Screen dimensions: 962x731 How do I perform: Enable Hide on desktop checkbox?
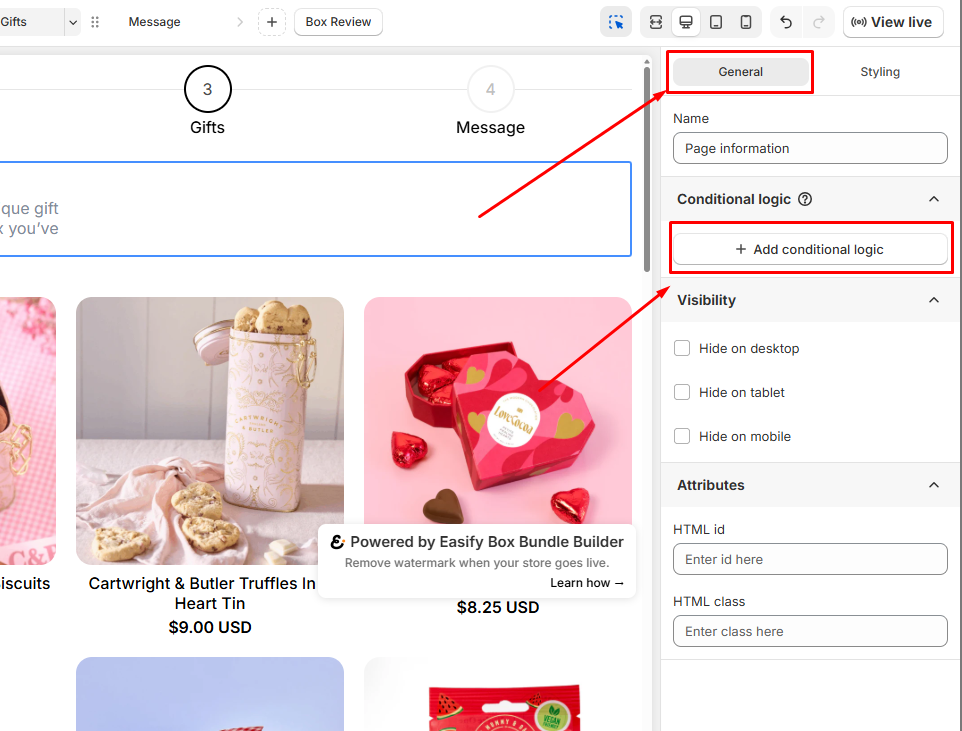[682, 348]
